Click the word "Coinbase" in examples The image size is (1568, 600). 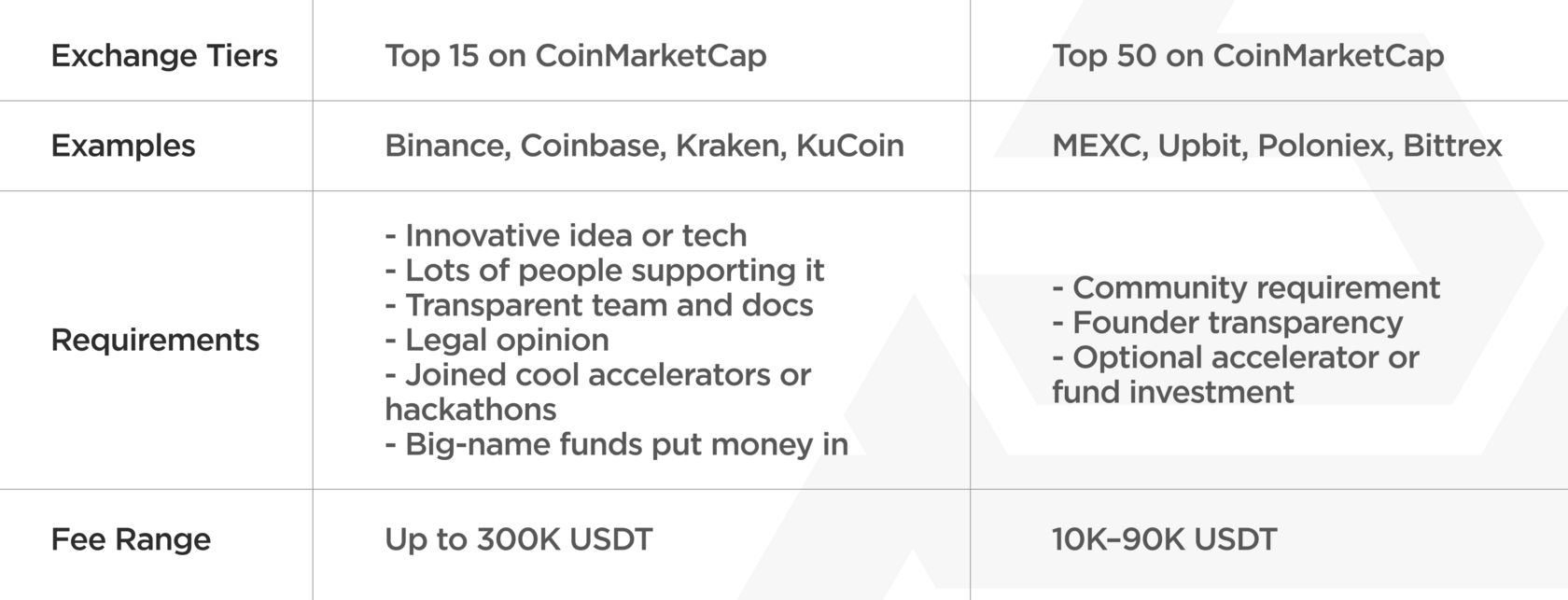(x=590, y=146)
